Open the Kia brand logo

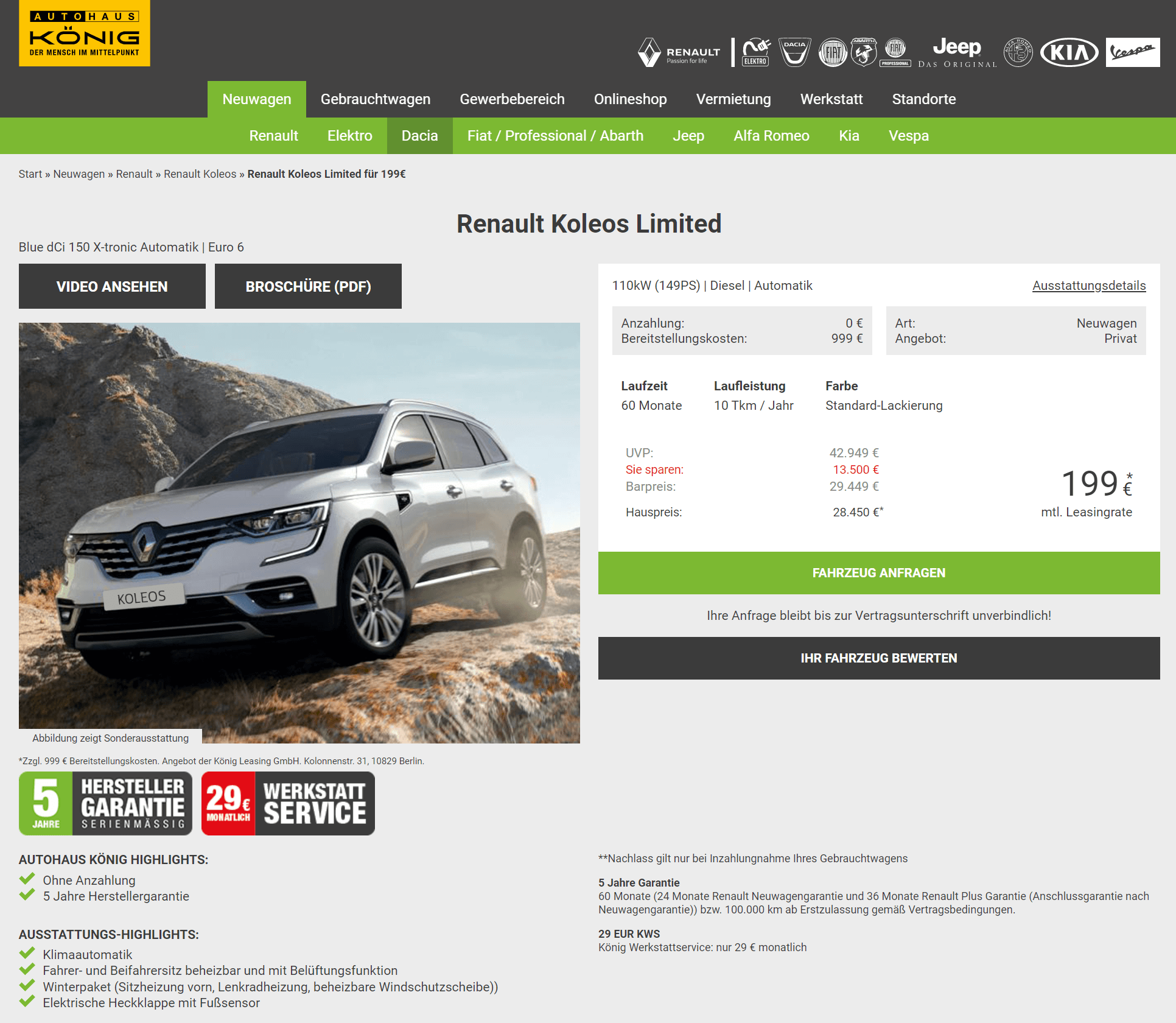coord(1069,52)
